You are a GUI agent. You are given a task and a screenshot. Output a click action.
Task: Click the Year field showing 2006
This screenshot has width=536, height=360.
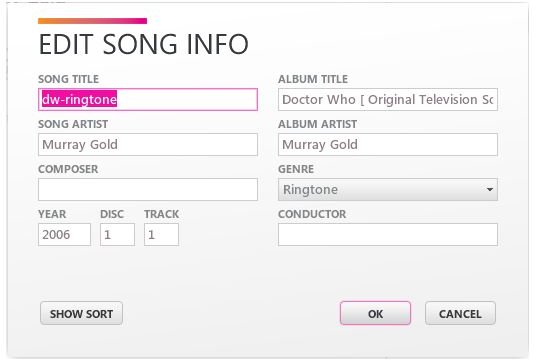[x=64, y=235]
